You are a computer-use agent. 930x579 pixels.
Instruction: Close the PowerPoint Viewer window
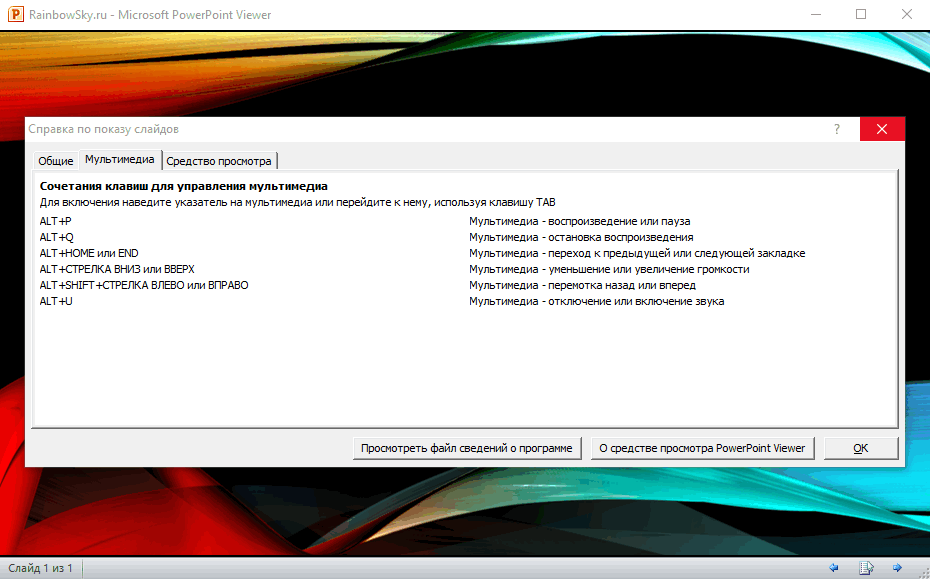(x=907, y=14)
